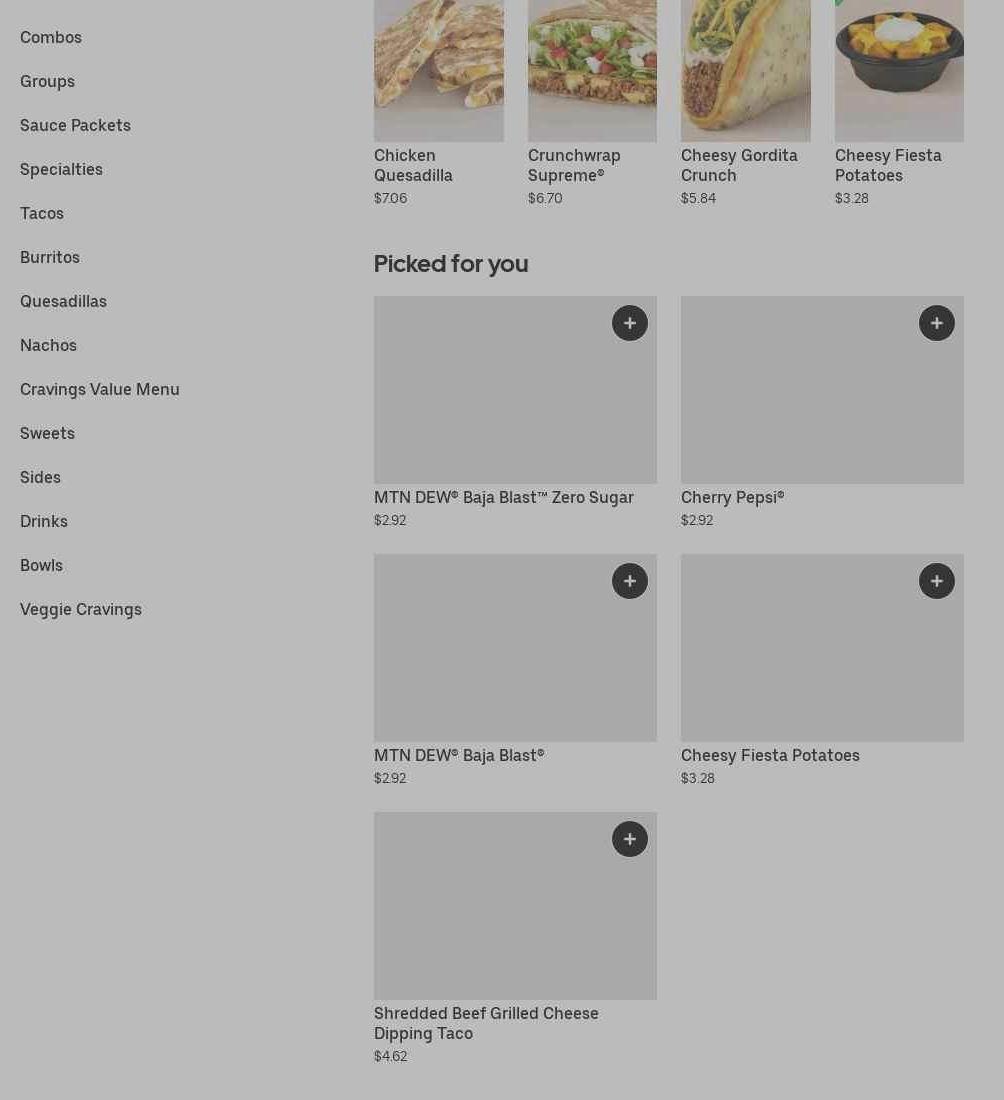1004x1100 pixels.
Task: Open the Chicken Quesadilla item photo
Action: tap(439, 70)
